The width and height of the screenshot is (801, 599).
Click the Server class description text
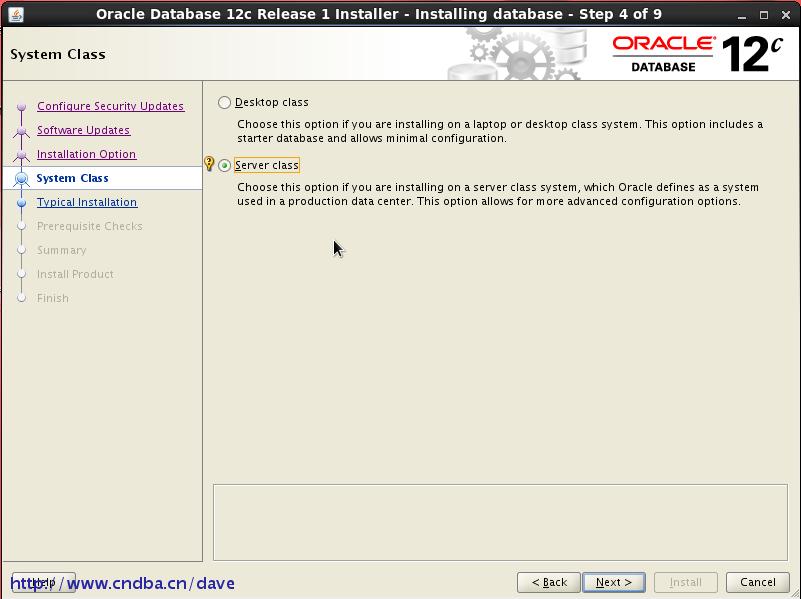coord(498,194)
